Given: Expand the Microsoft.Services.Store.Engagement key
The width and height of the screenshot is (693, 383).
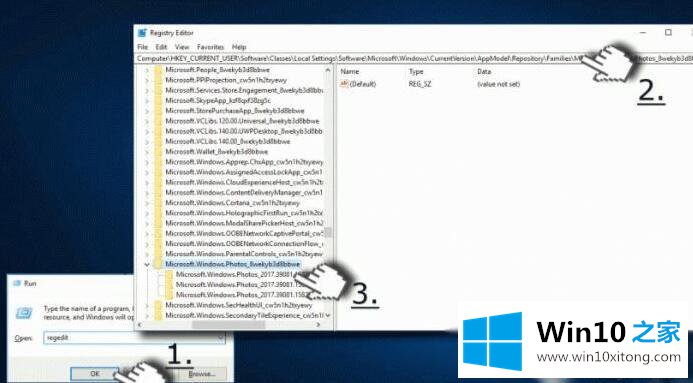Looking at the screenshot, I should pos(148,90).
